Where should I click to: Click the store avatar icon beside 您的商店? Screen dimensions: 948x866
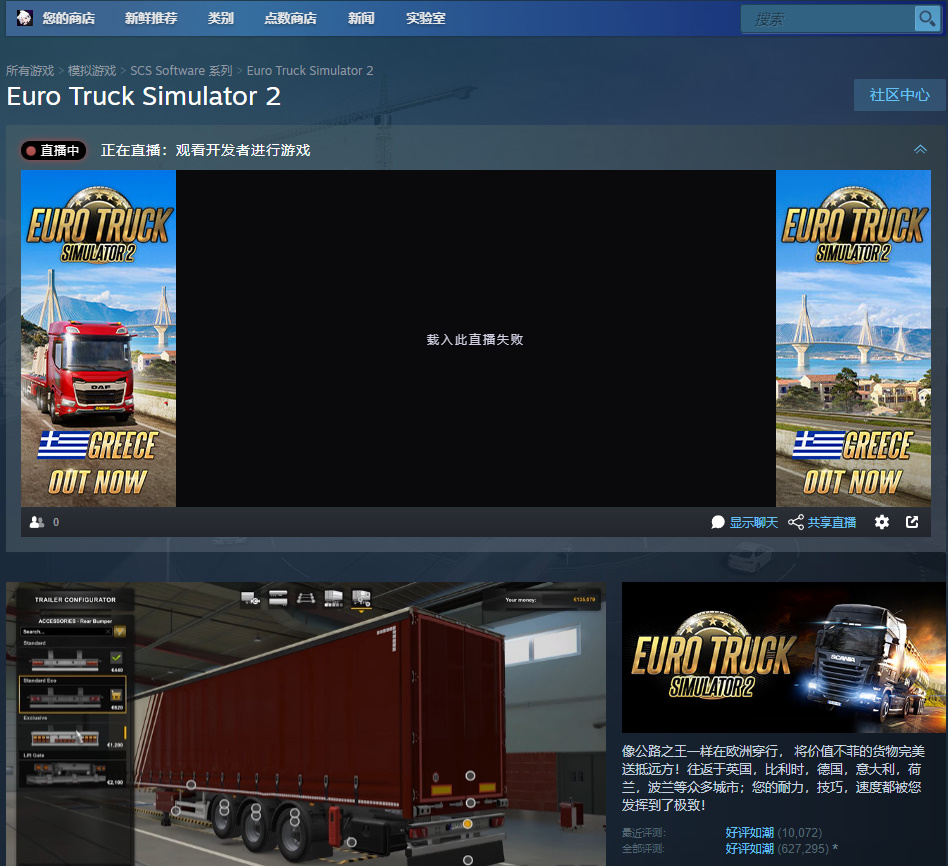(x=25, y=18)
